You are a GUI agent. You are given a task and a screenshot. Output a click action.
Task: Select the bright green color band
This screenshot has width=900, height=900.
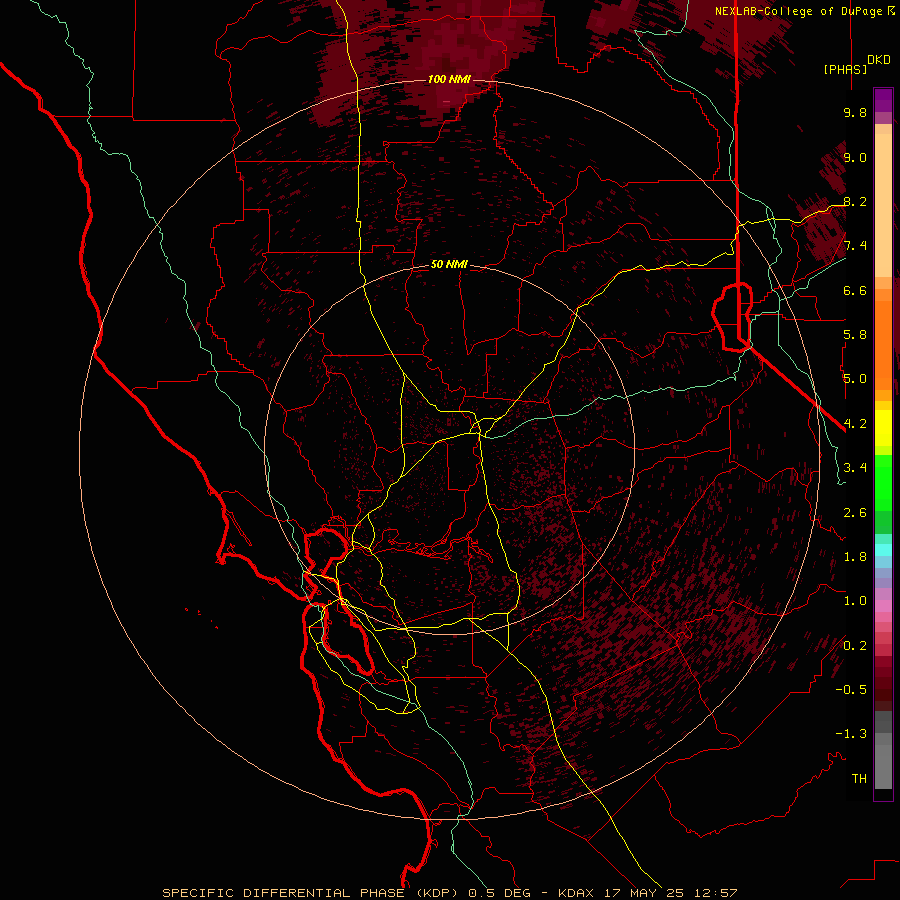[883, 482]
